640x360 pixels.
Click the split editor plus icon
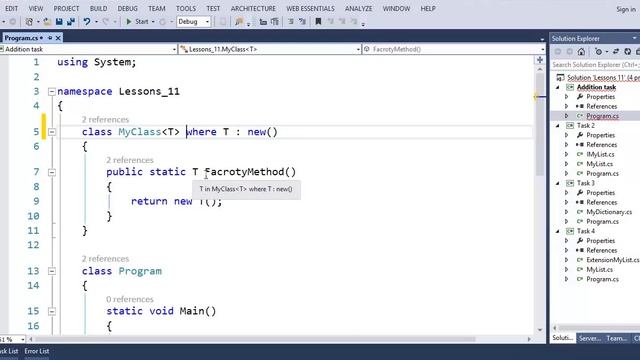click(x=540, y=60)
